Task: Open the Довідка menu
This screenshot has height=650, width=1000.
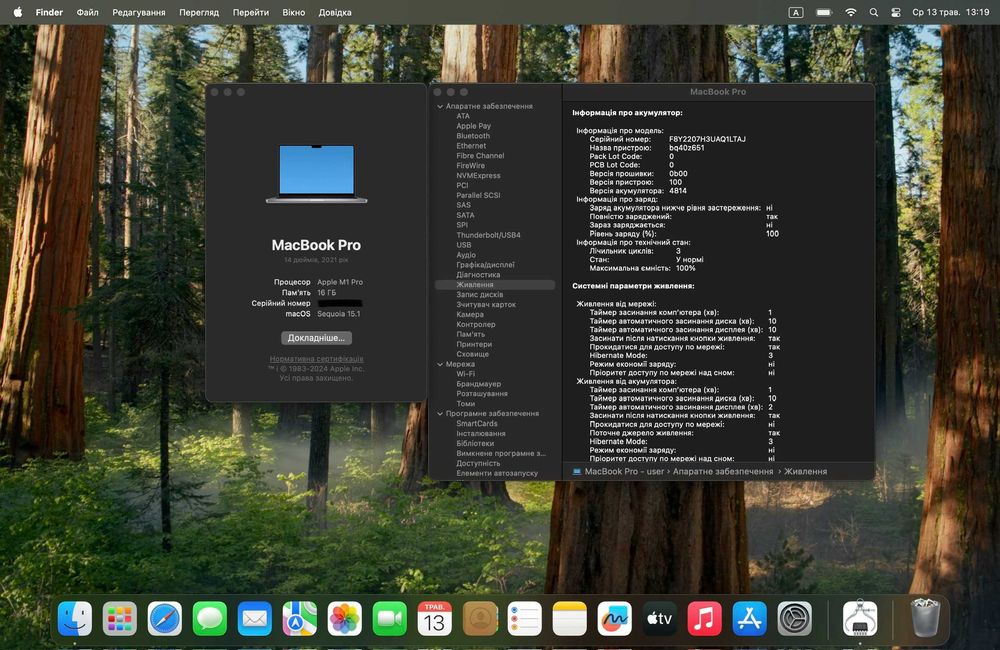Action: [x=335, y=12]
